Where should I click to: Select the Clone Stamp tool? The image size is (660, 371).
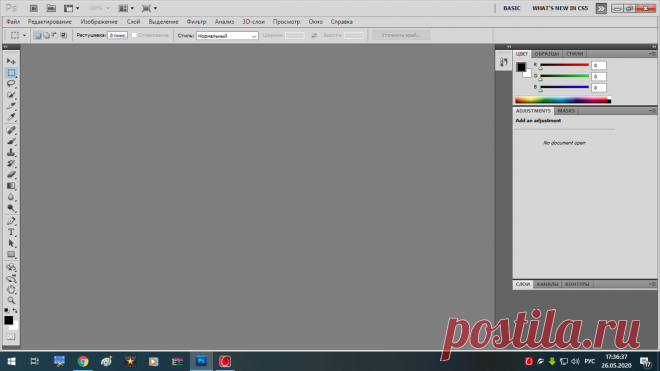coord(11,152)
